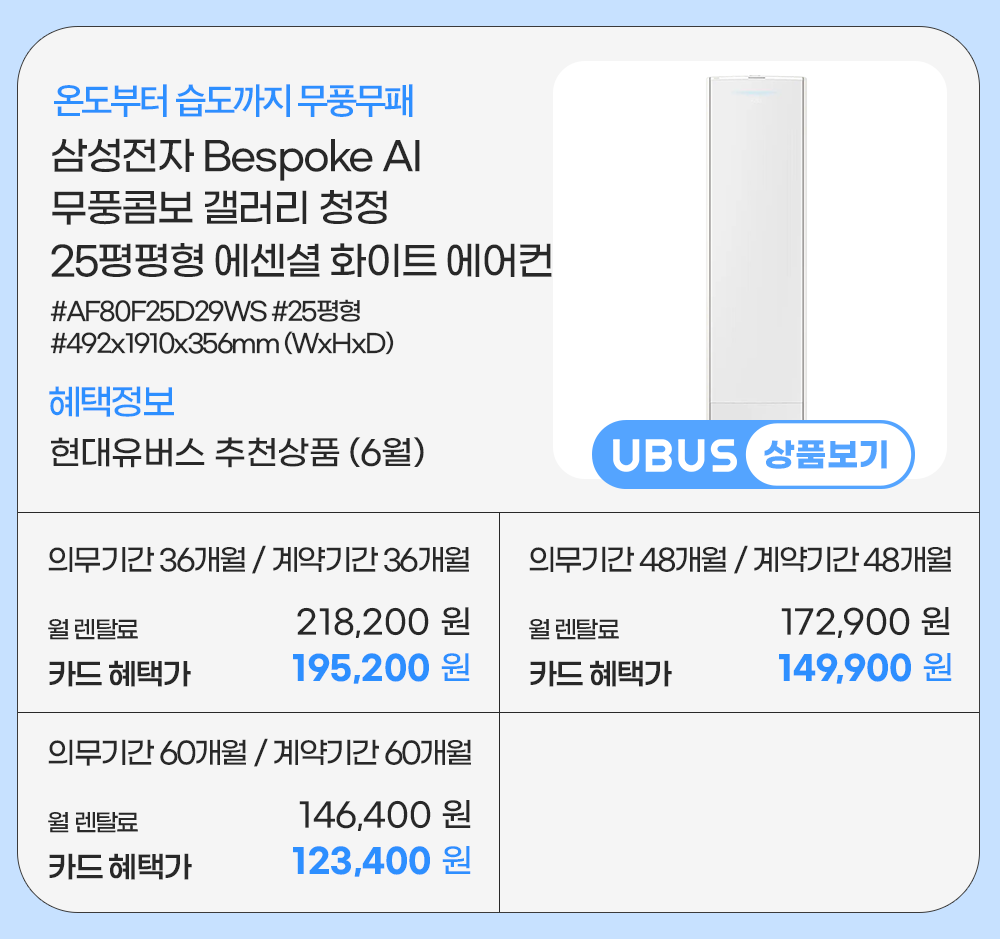1000x939 pixels.
Task: Click the 146,400 원 monthly rental fee
Action: coord(384,815)
